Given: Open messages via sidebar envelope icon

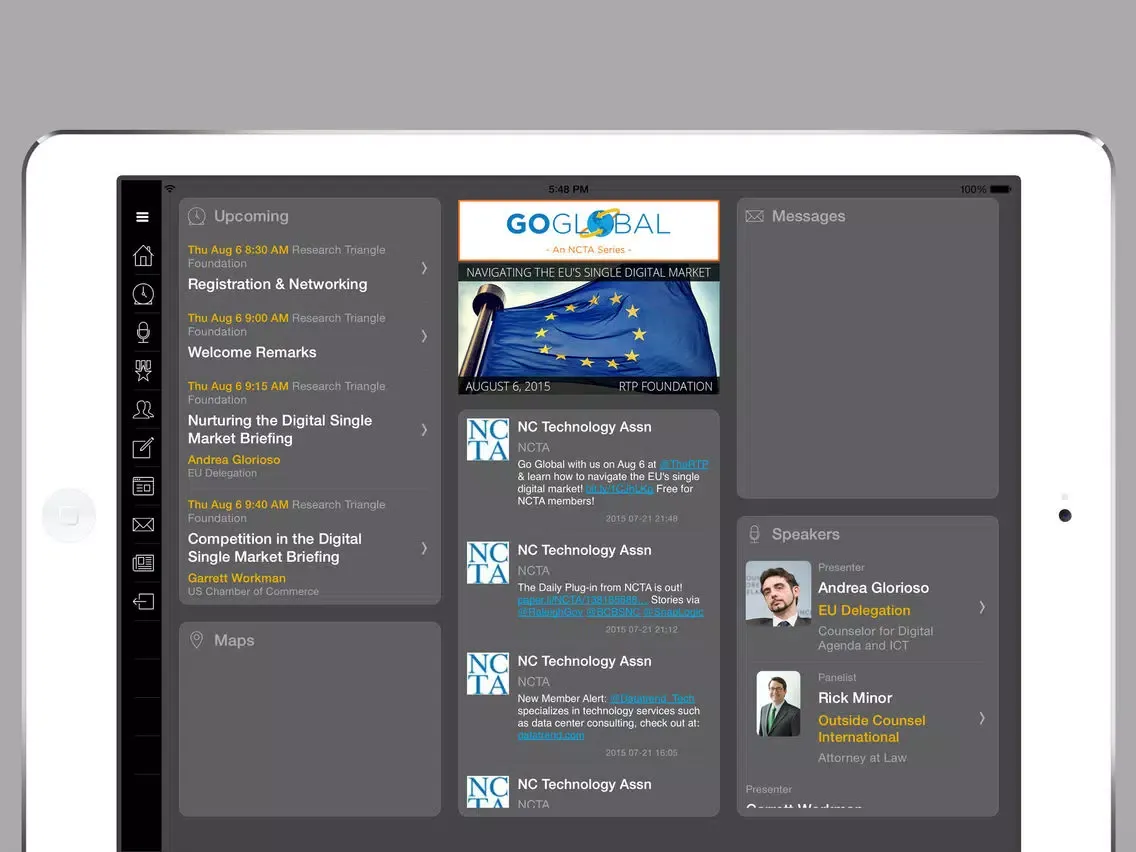Looking at the screenshot, I should pos(143,525).
